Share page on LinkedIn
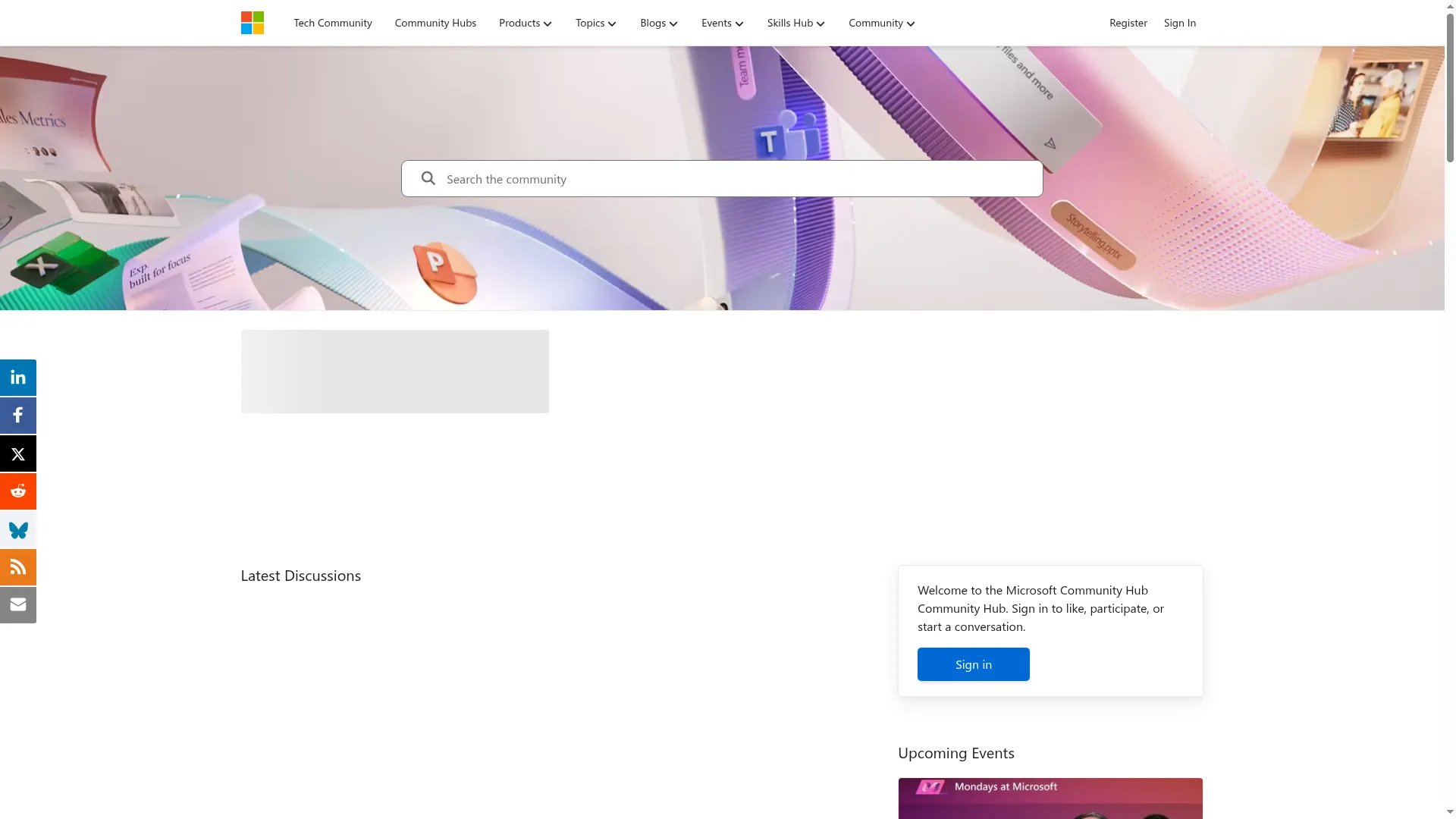This screenshot has height=819, width=1456. [18, 378]
